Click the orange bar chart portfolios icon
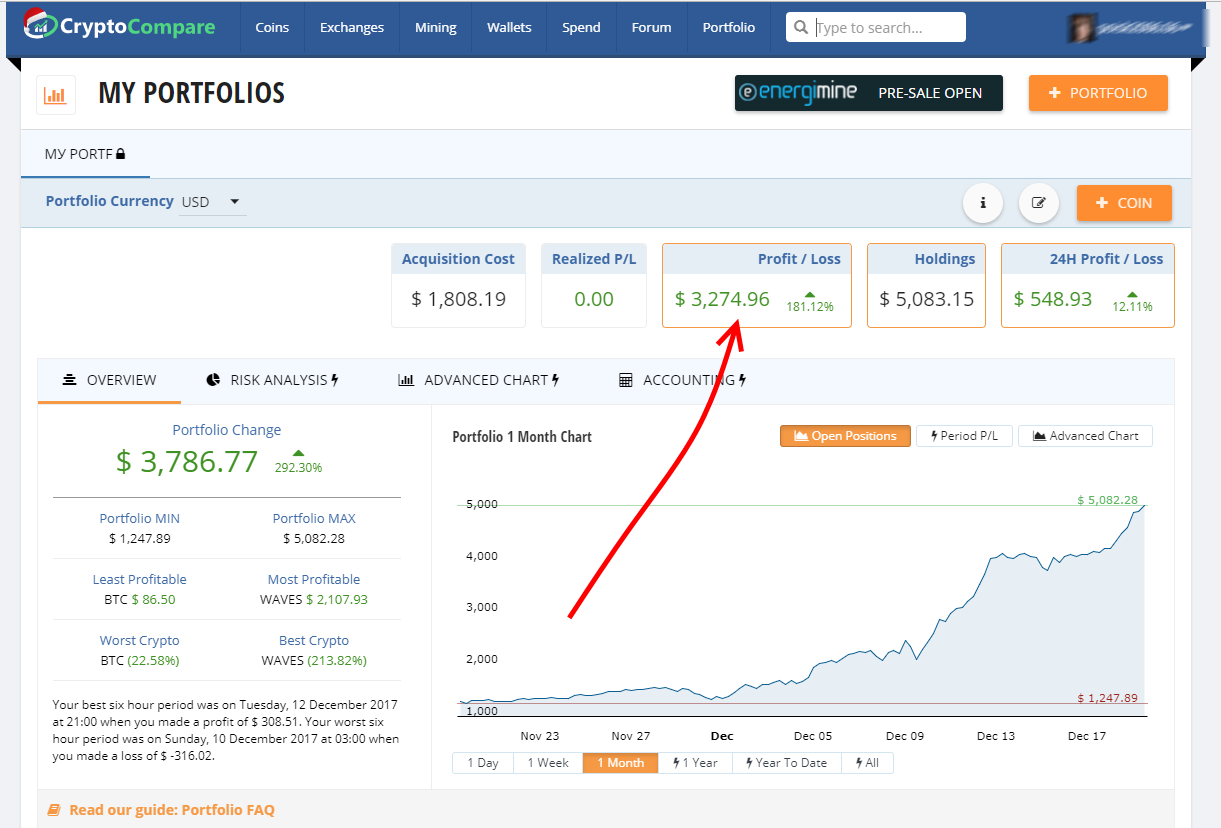Viewport: 1221px width, 828px height. pos(55,96)
